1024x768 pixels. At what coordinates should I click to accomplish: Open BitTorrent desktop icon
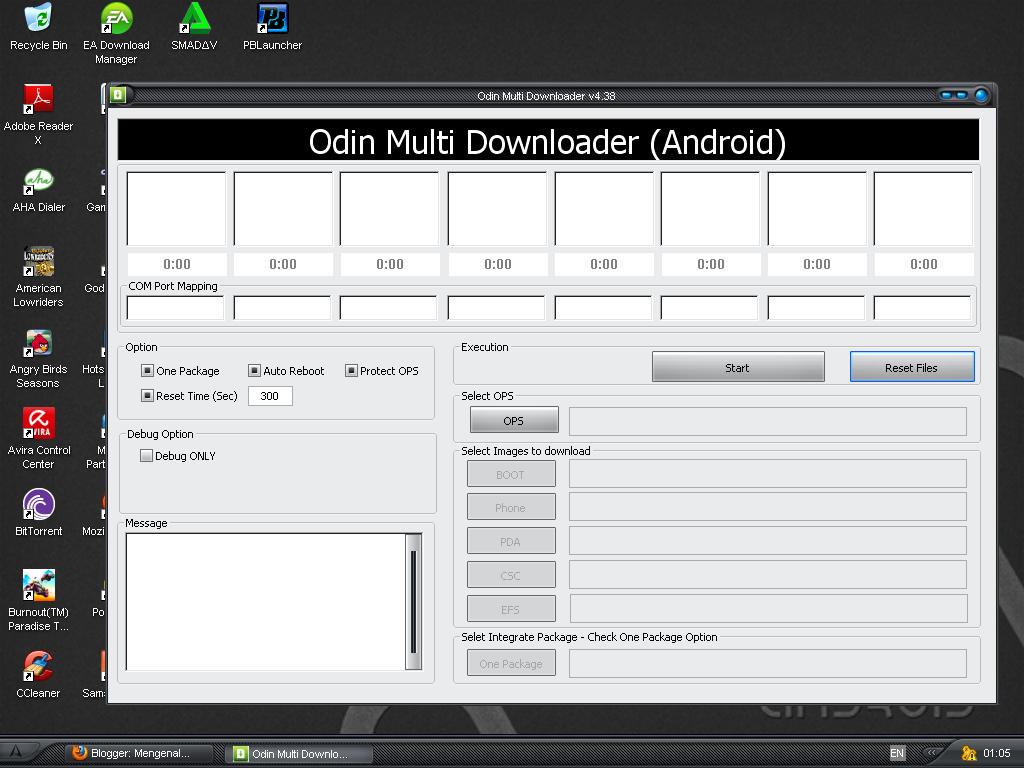click(39, 513)
